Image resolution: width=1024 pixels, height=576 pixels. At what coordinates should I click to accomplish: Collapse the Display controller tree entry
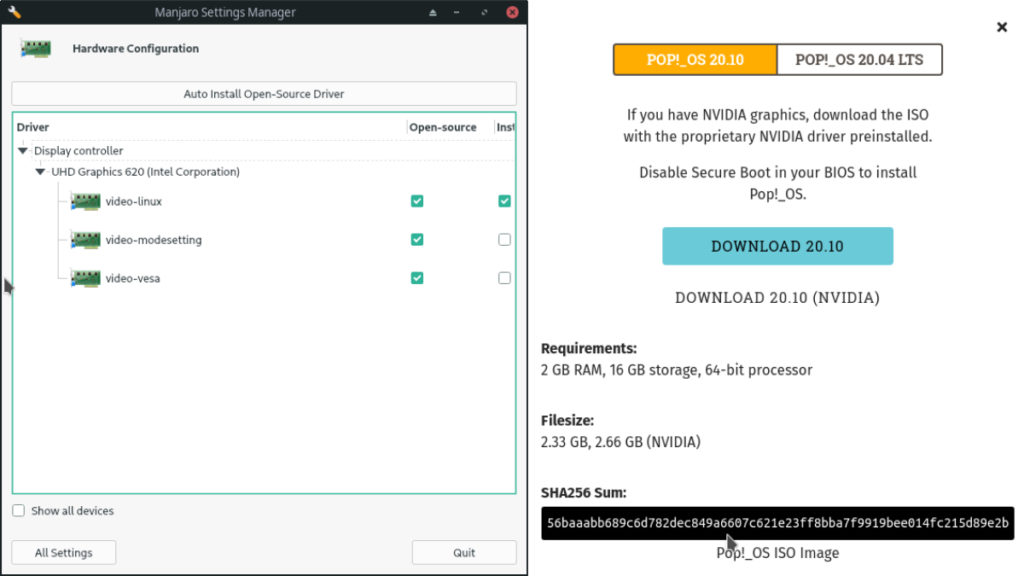coord(23,151)
